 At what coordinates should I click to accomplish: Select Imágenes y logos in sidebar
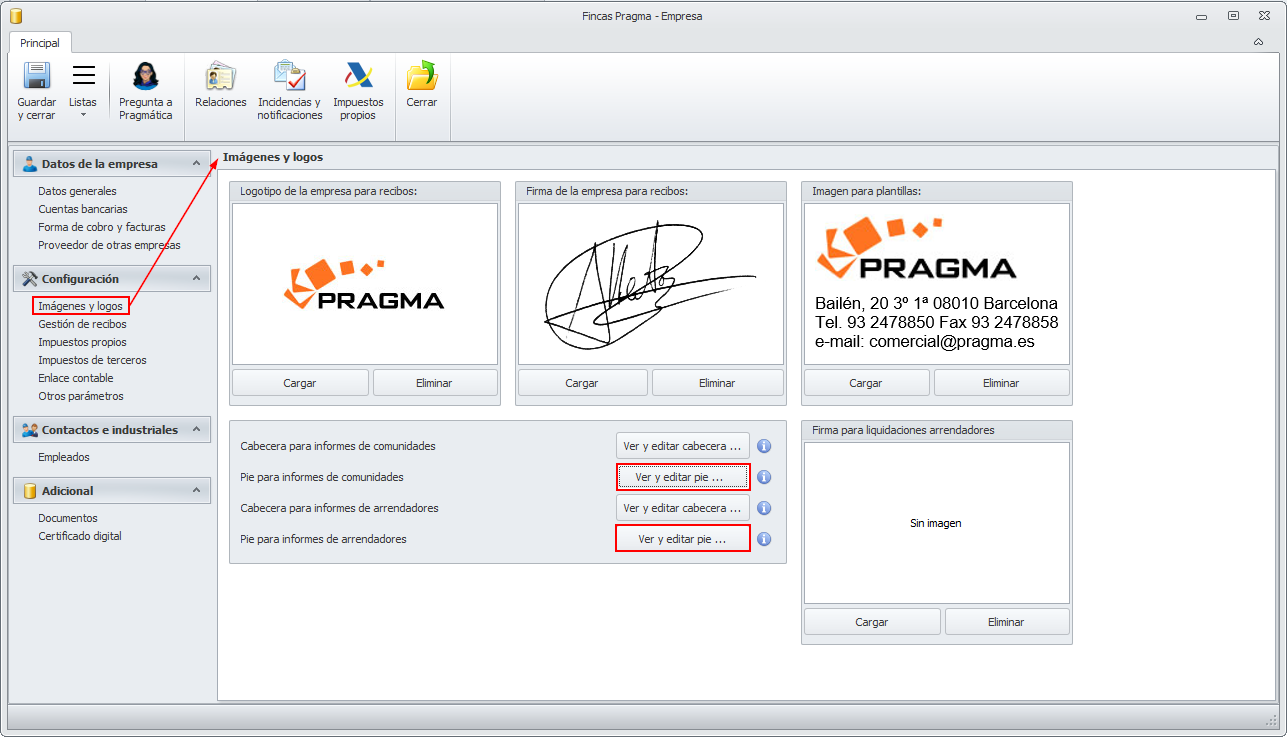[x=81, y=306]
